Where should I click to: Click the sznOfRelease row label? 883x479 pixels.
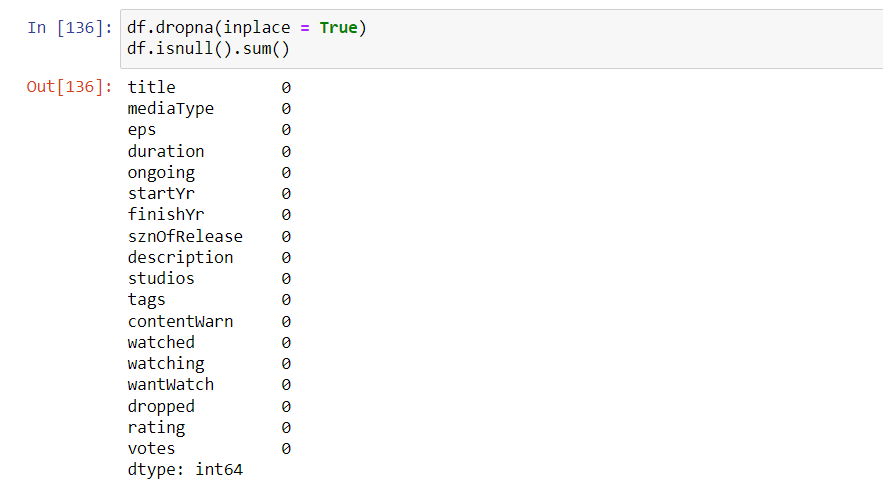[x=185, y=237]
